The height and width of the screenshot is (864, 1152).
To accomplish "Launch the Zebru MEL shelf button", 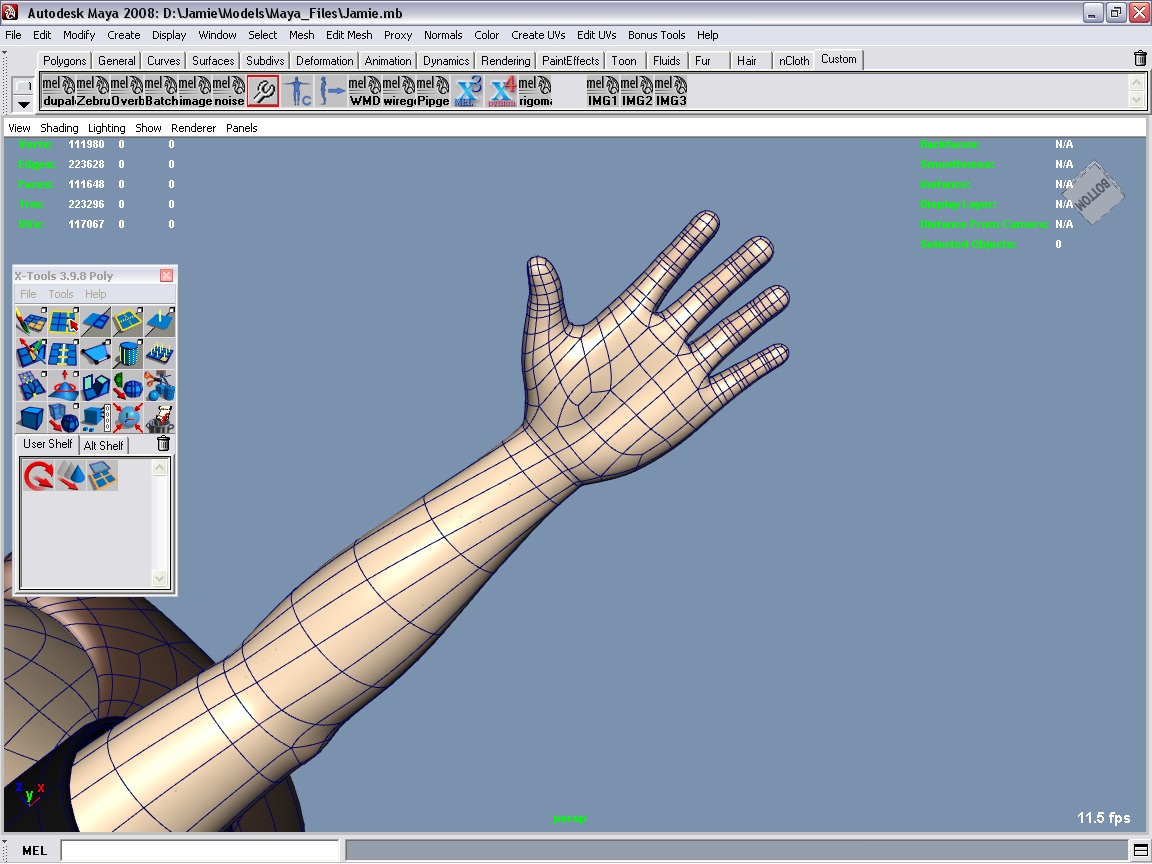I will 93,91.
